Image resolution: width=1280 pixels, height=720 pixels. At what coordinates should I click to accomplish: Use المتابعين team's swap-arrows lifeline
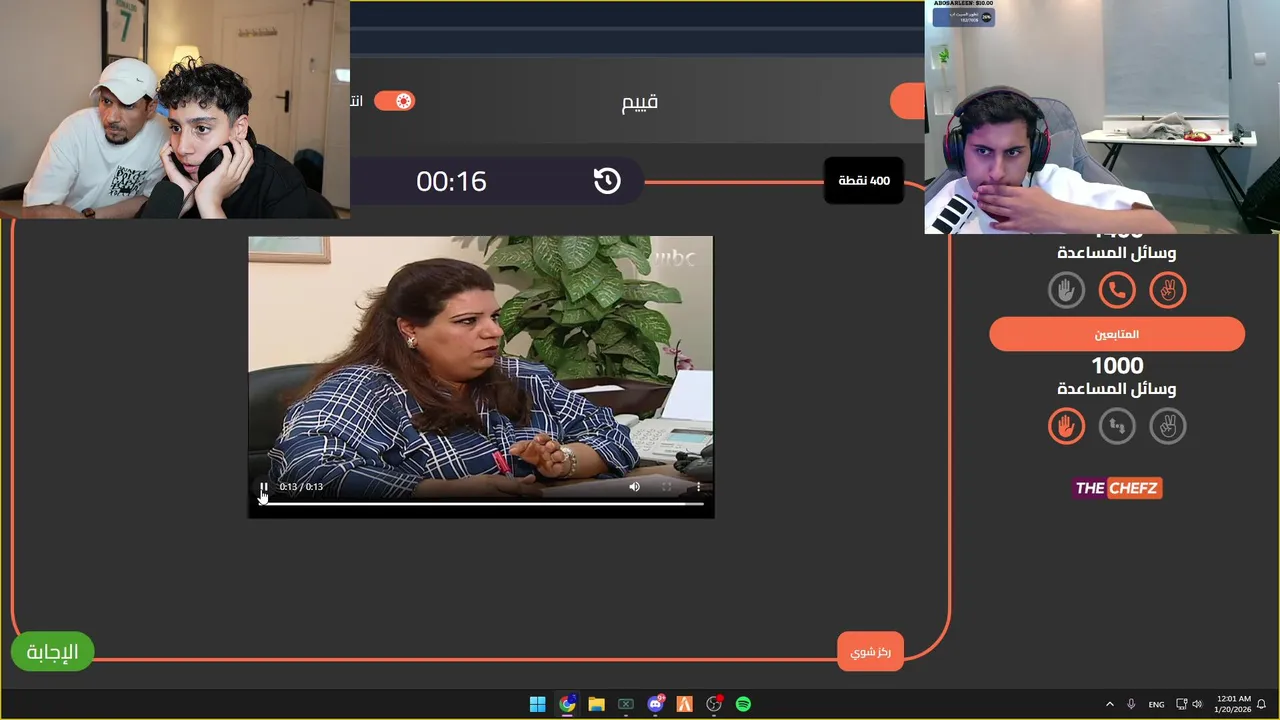click(x=1117, y=426)
